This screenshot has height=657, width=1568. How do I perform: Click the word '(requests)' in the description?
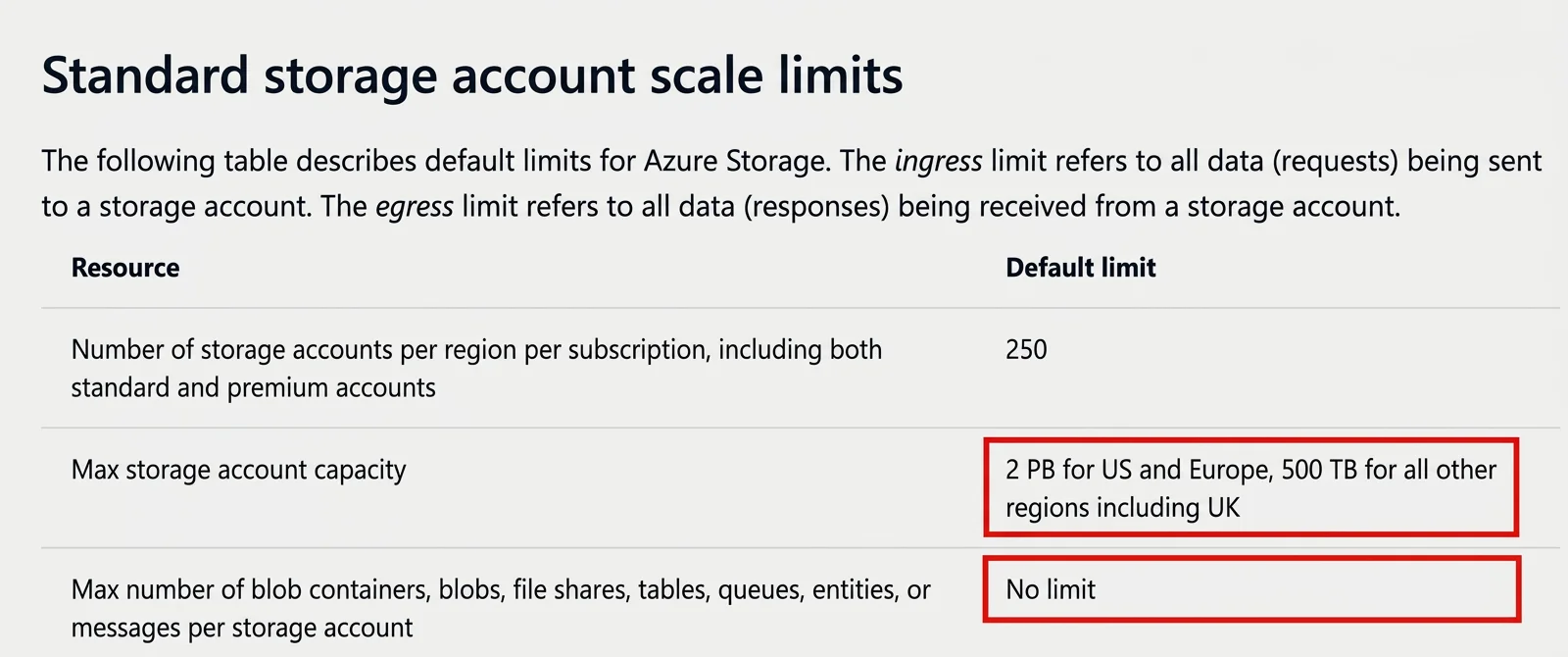[1335, 161]
